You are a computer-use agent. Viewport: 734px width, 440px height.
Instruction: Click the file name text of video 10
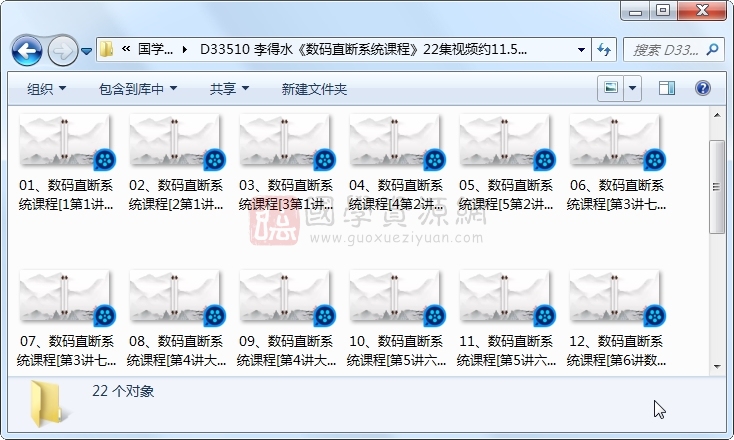click(x=396, y=351)
